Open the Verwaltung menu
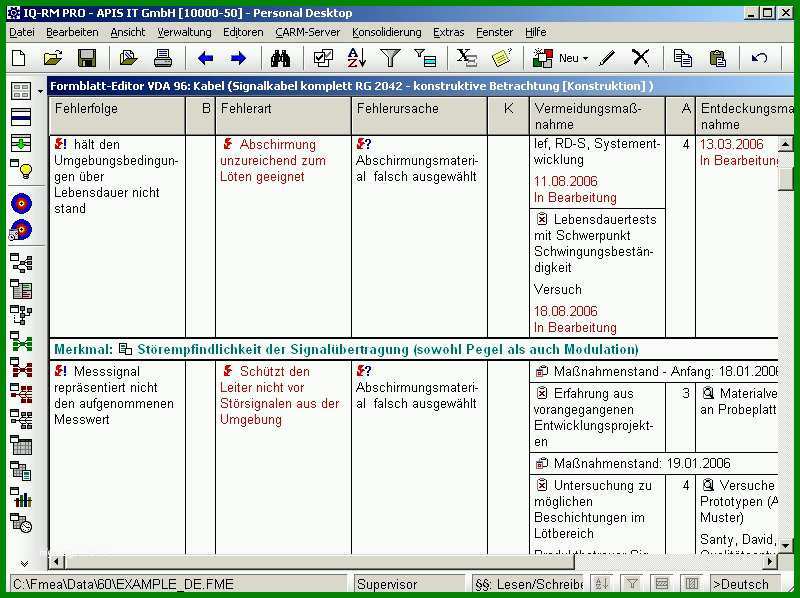Viewport: 800px width, 598px height. 184,32
